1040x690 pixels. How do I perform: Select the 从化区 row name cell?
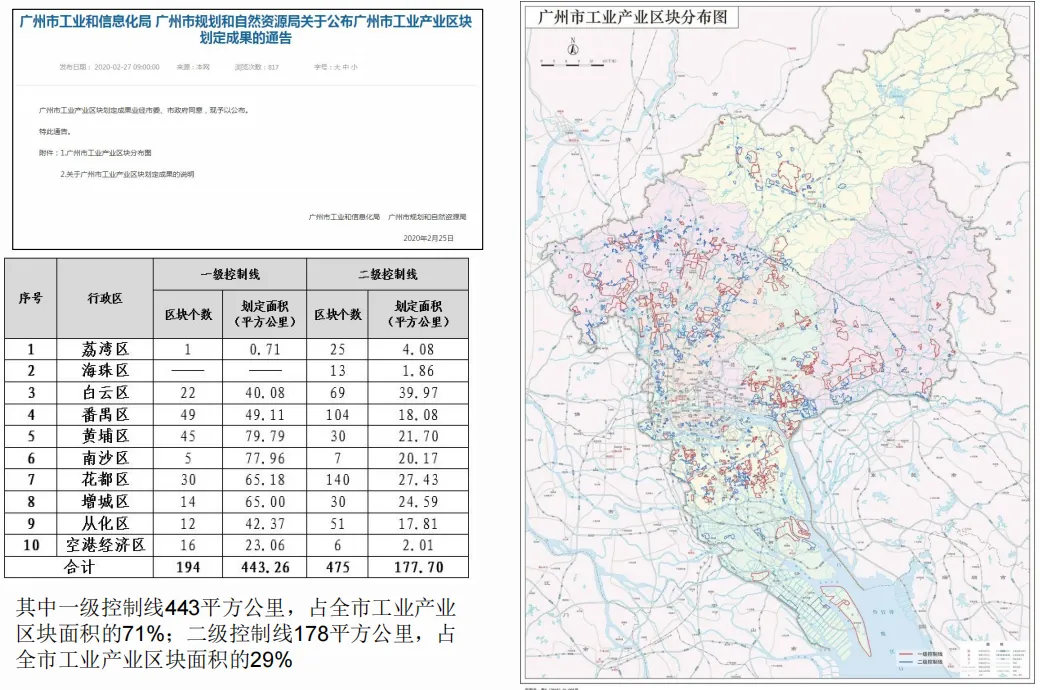[105, 523]
